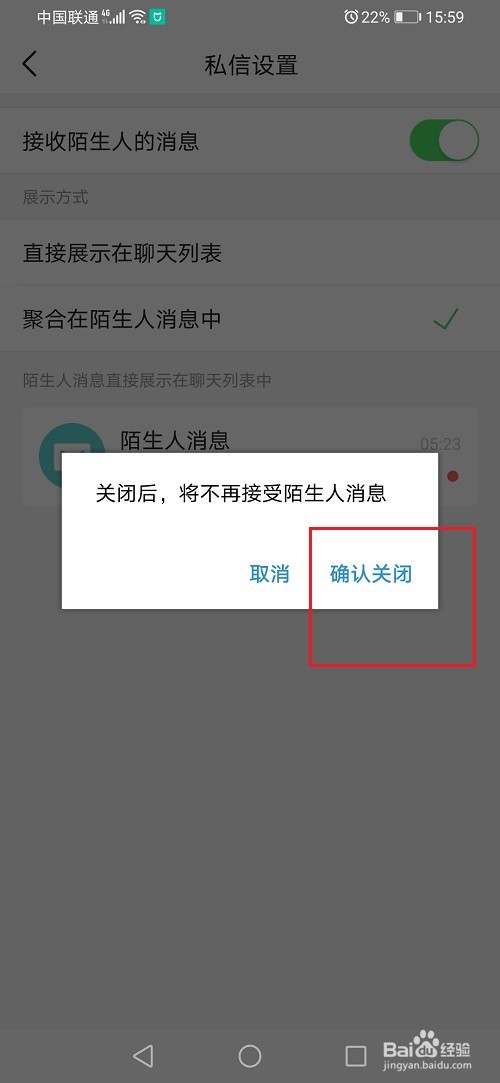Tap Android back navigation triangle
This screenshot has height=1083, width=500.
pyautogui.click(x=142, y=1055)
